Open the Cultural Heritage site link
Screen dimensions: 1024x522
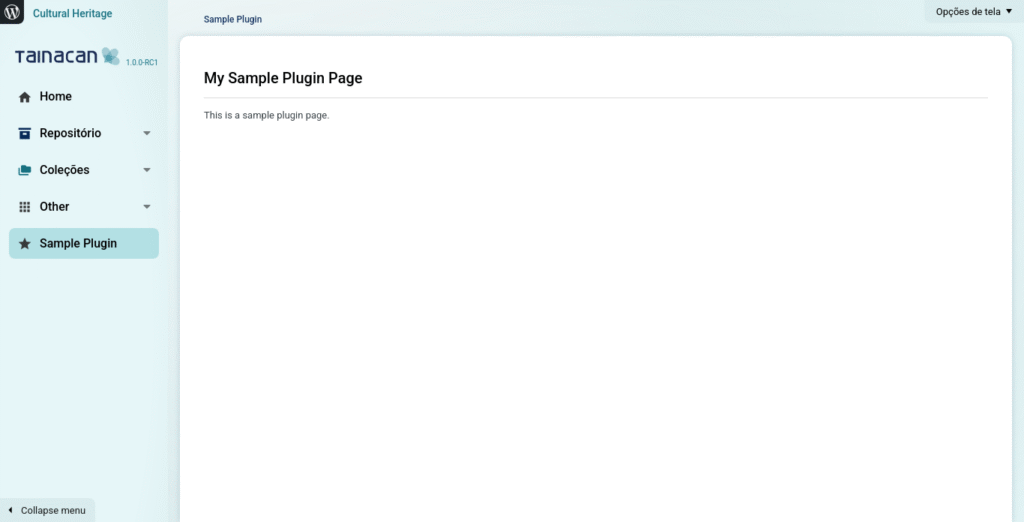pyautogui.click(x=72, y=14)
